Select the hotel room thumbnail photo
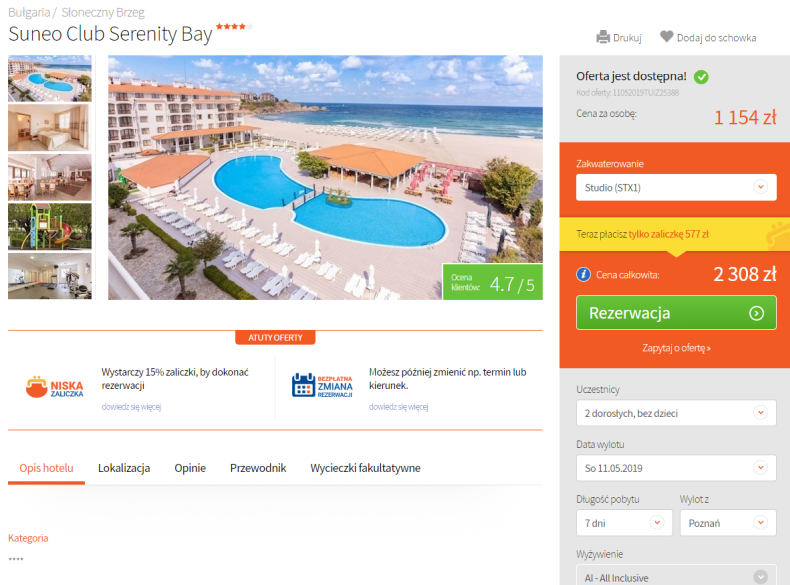Viewport: 790px width, 585px height. click(50, 128)
